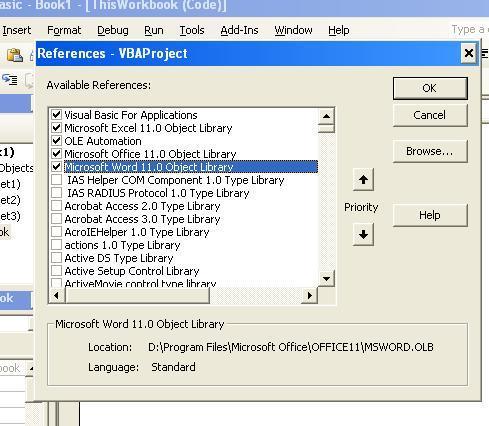489x426 pixels.
Task: Click the horizontal scrollbar thumb in list
Action: pos(137,295)
